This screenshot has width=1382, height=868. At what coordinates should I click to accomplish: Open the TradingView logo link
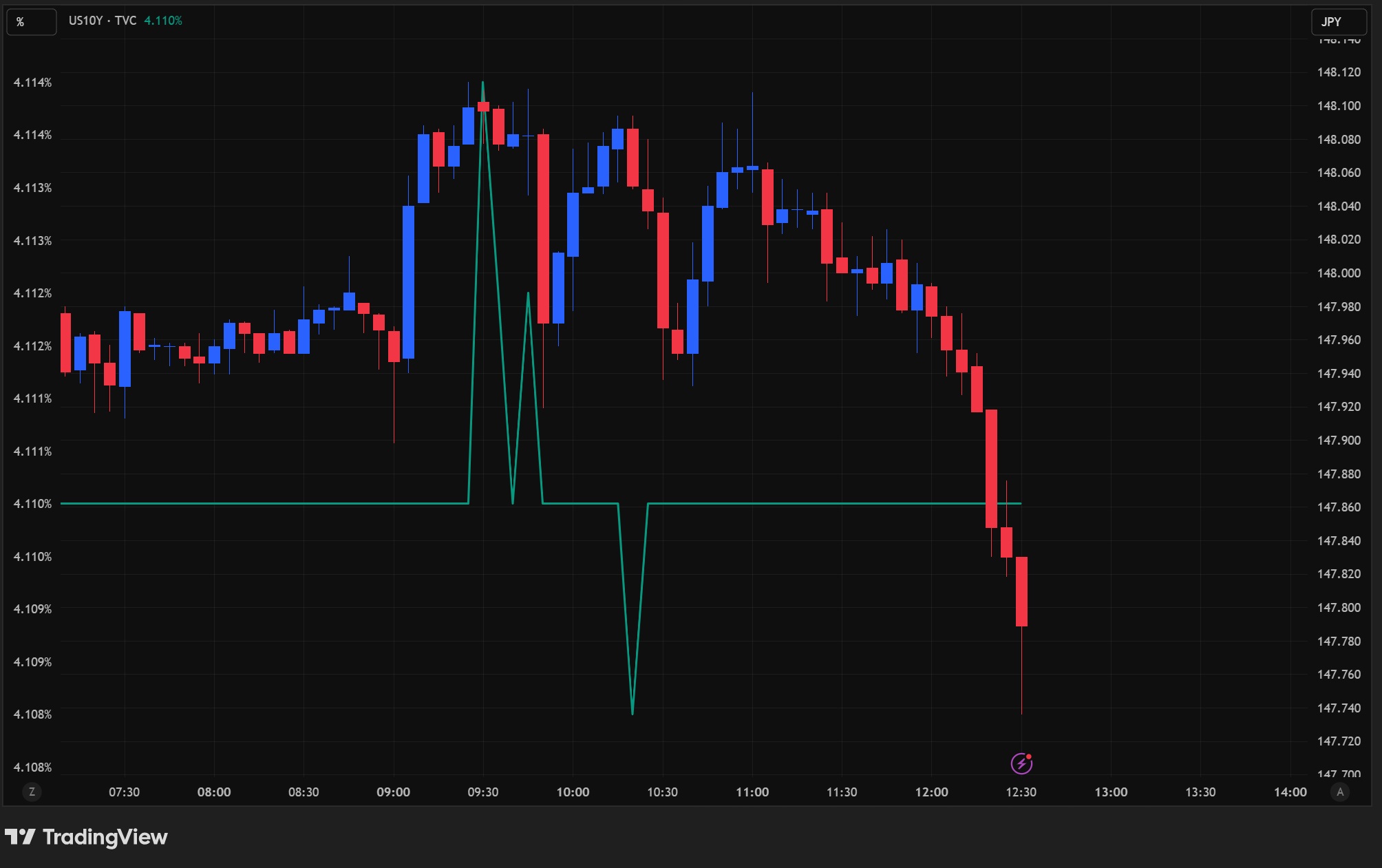click(87, 837)
